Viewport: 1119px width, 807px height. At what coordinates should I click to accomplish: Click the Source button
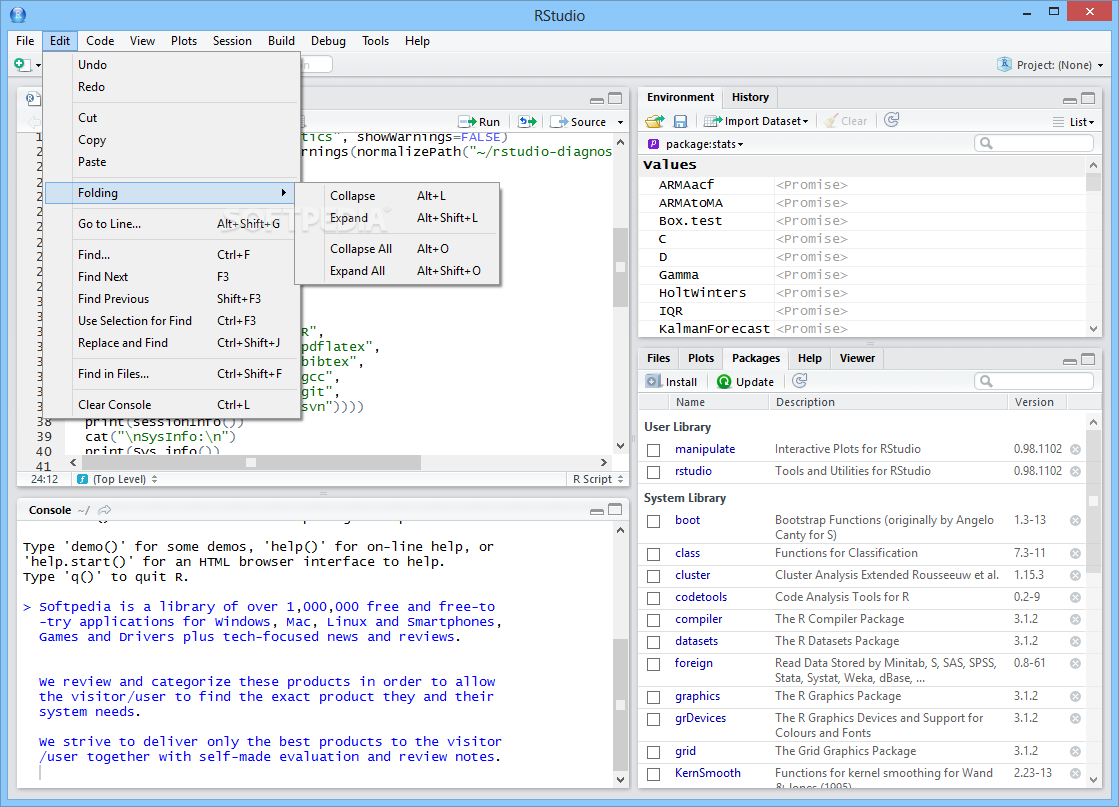579,122
